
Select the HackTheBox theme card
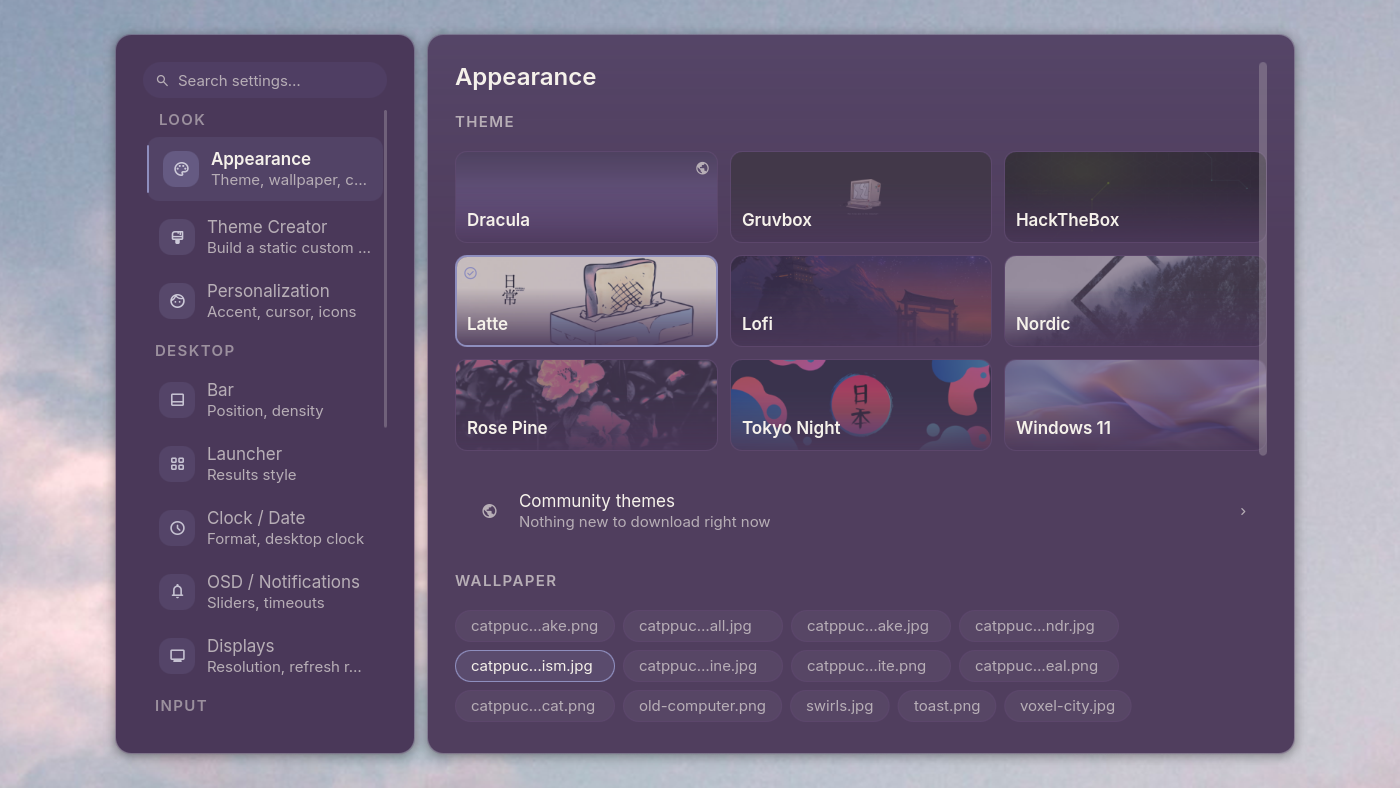point(1135,197)
